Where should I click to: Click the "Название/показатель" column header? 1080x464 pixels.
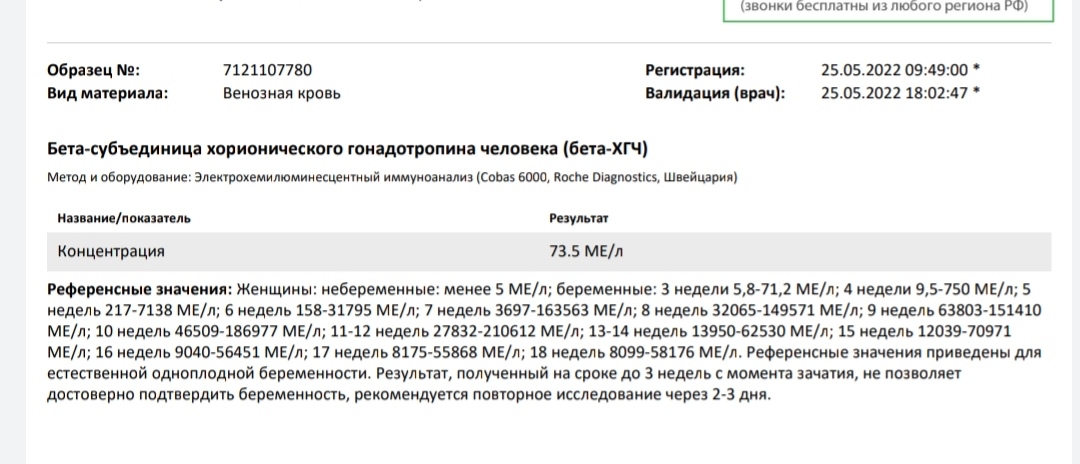point(124,217)
